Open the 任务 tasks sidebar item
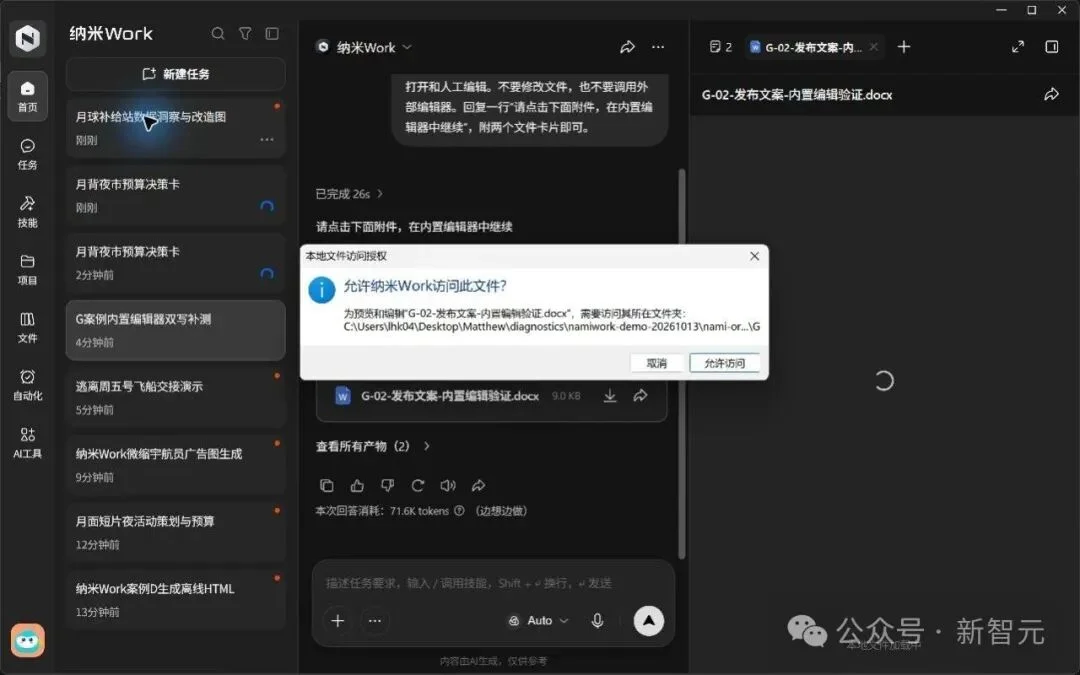1080x675 pixels. click(28, 154)
